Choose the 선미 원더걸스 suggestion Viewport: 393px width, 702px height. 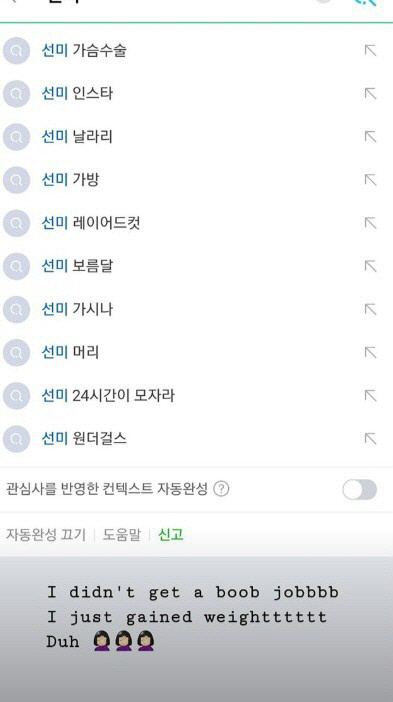pos(84,439)
